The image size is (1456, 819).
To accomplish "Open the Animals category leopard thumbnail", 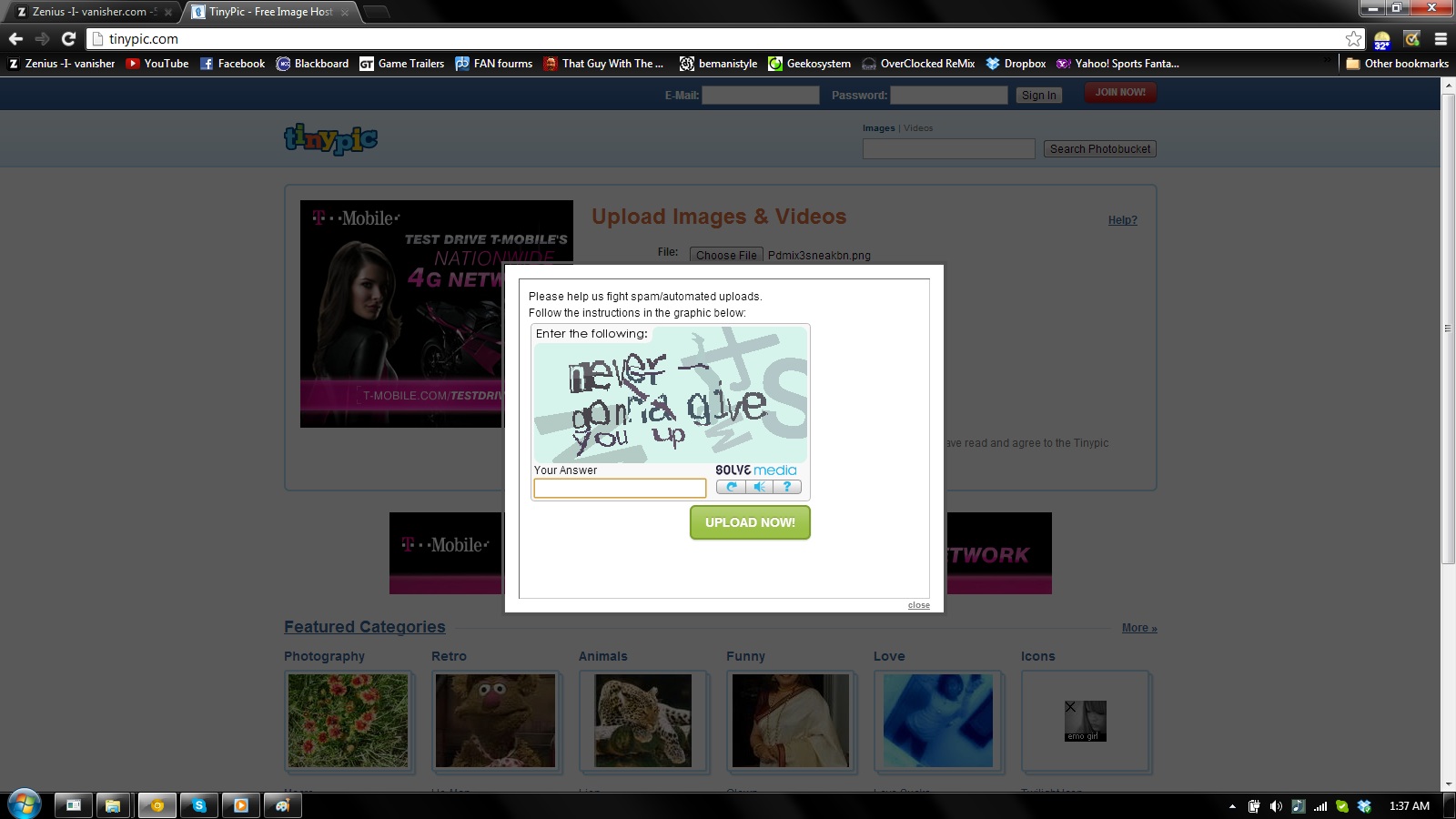I will pyautogui.click(x=643, y=721).
